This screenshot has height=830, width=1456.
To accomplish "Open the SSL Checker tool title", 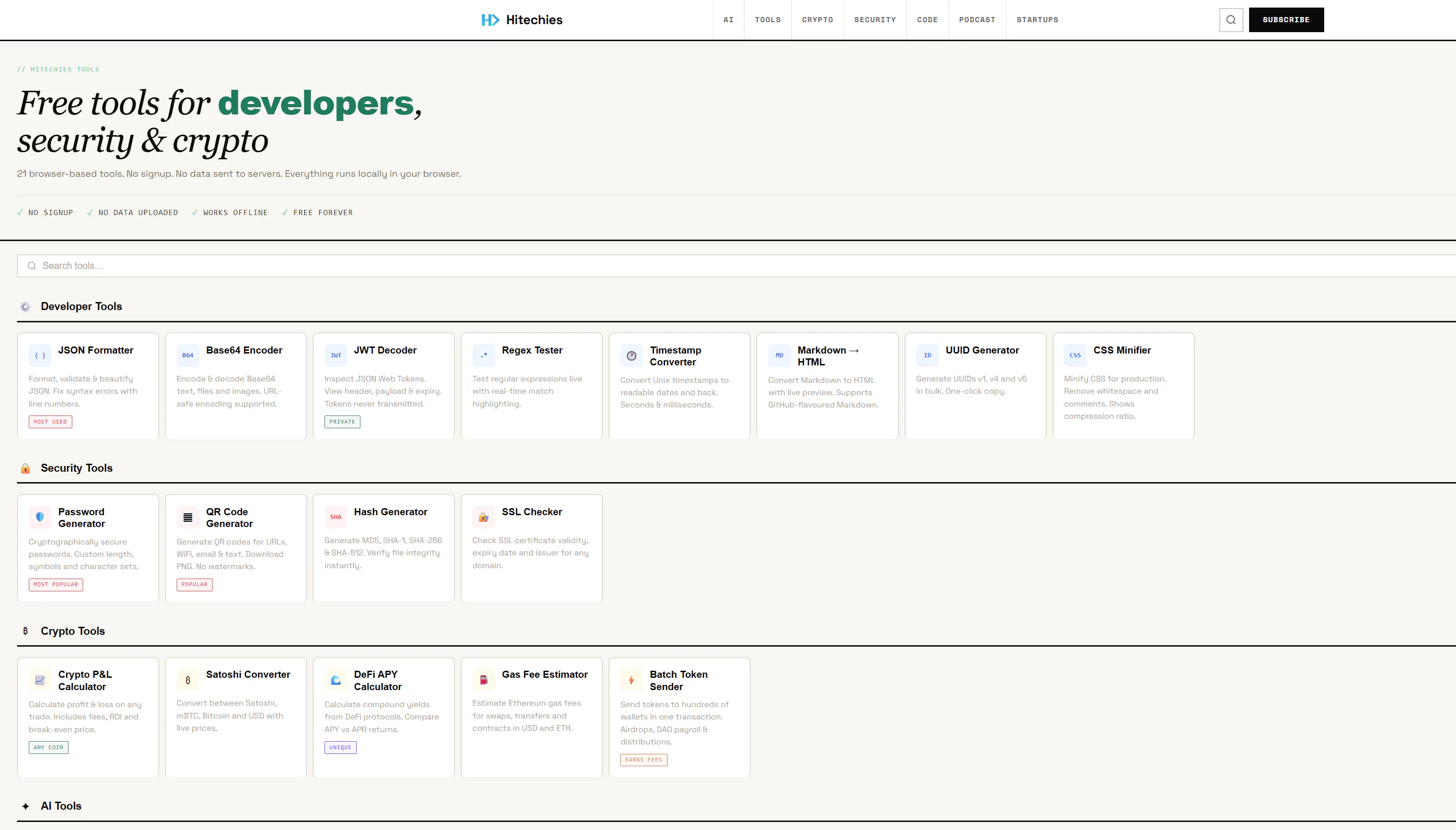I will pyautogui.click(x=532, y=512).
